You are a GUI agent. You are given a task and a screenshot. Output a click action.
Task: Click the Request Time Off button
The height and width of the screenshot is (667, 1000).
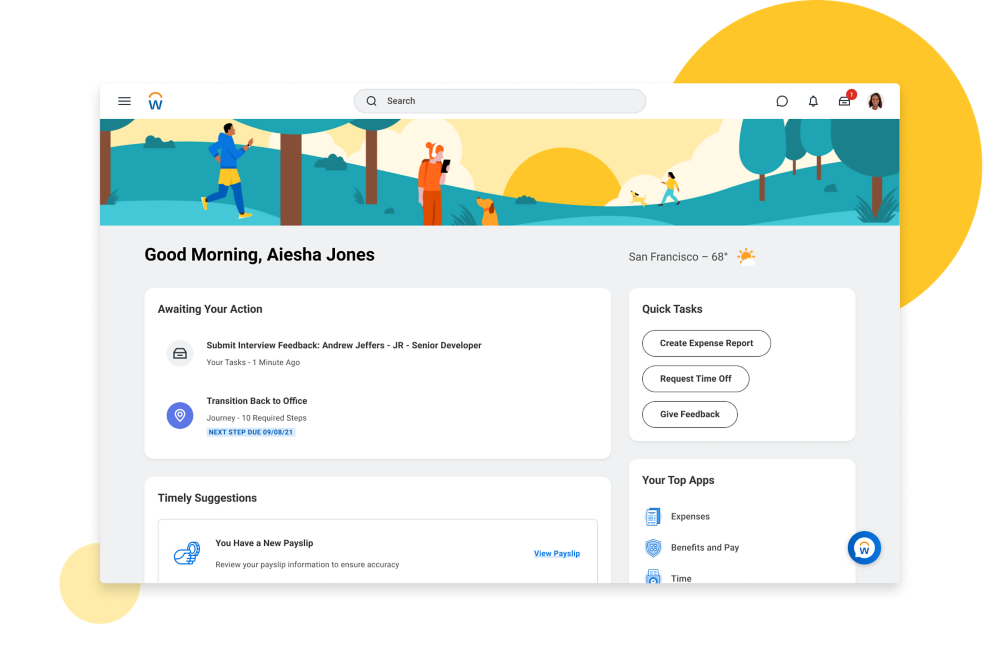pos(695,379)
